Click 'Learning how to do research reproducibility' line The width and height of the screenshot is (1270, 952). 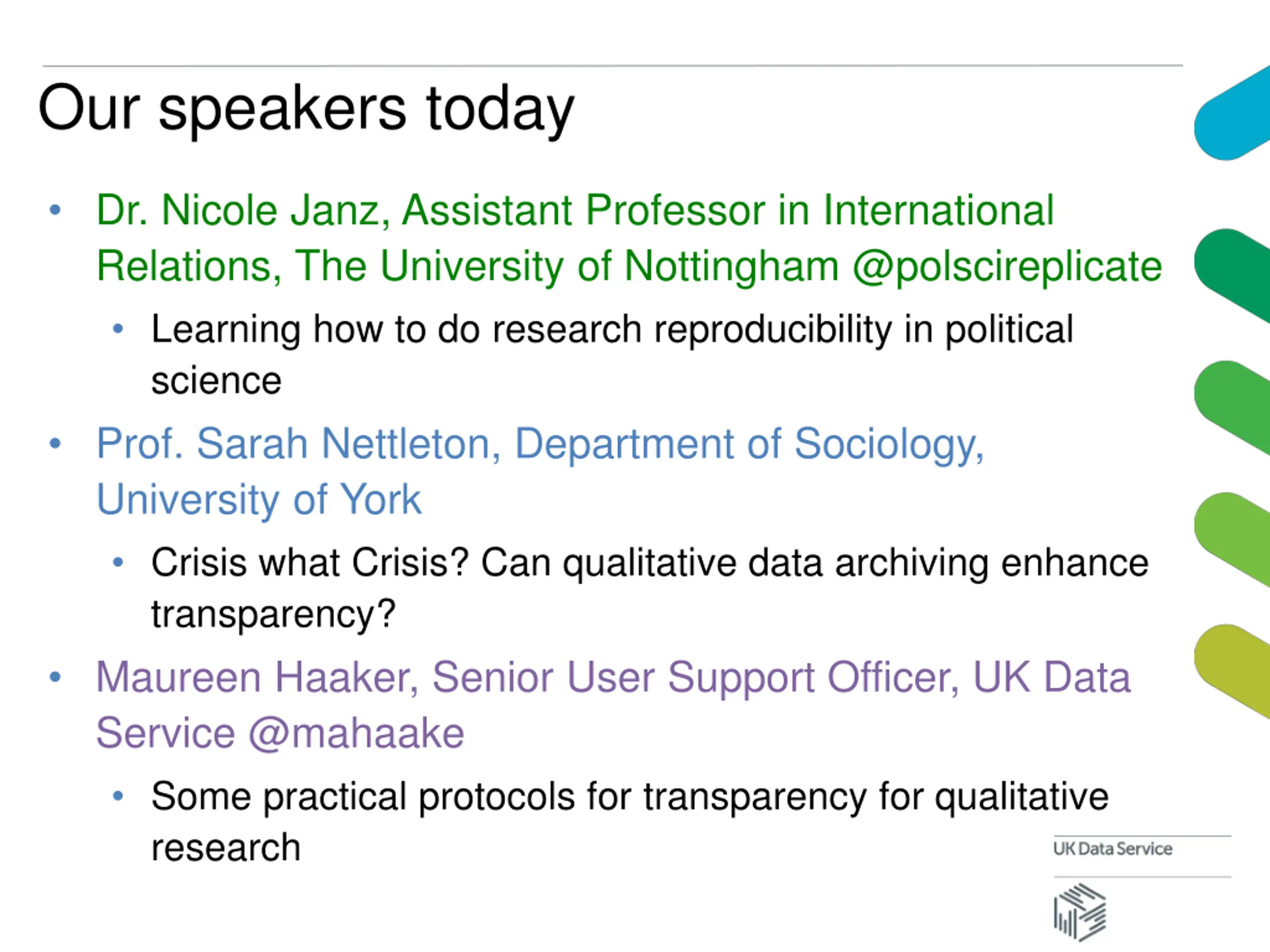[x=612, y=331]
